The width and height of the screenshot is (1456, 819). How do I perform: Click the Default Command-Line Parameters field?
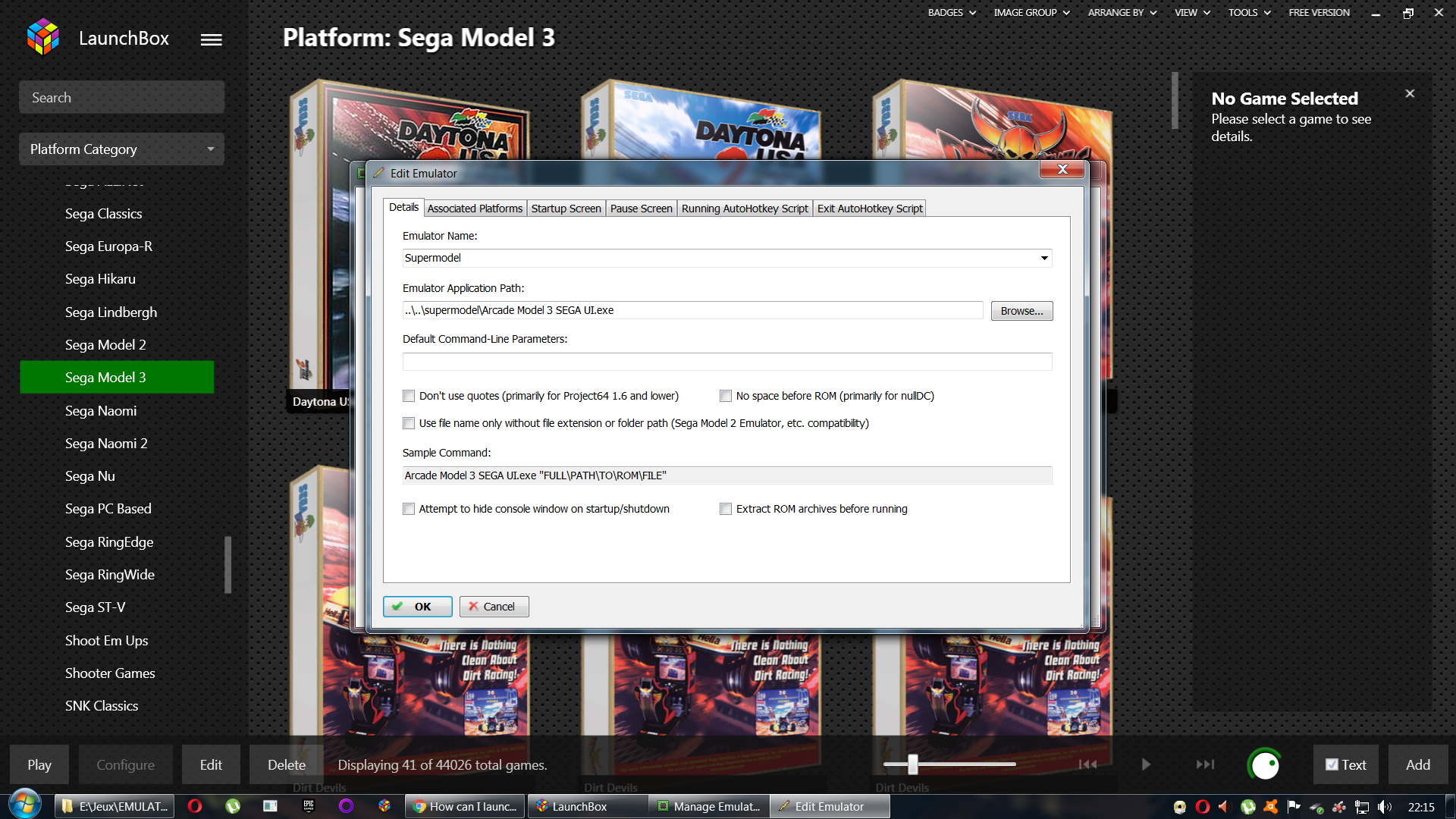tap(727, 362)
